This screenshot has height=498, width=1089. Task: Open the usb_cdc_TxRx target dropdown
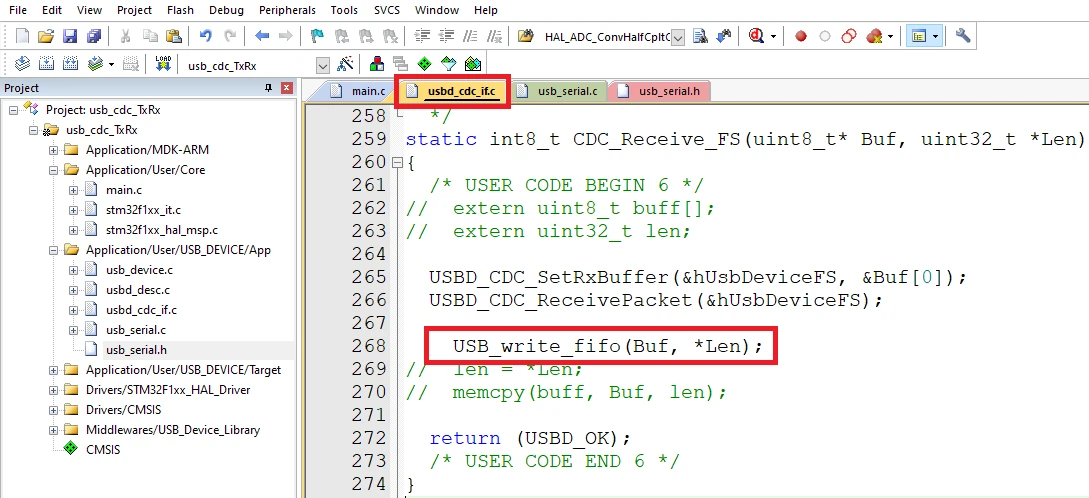[322, 65]
